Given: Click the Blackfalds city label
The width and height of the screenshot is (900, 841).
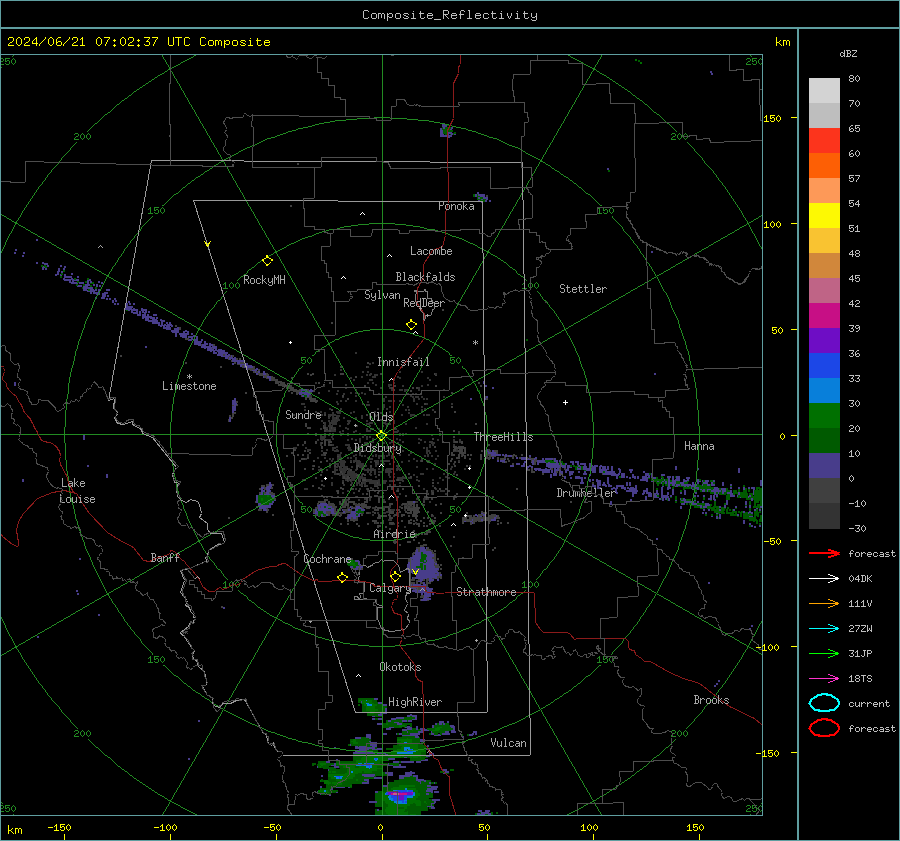Looking at the screenshot, I should 425,277.
